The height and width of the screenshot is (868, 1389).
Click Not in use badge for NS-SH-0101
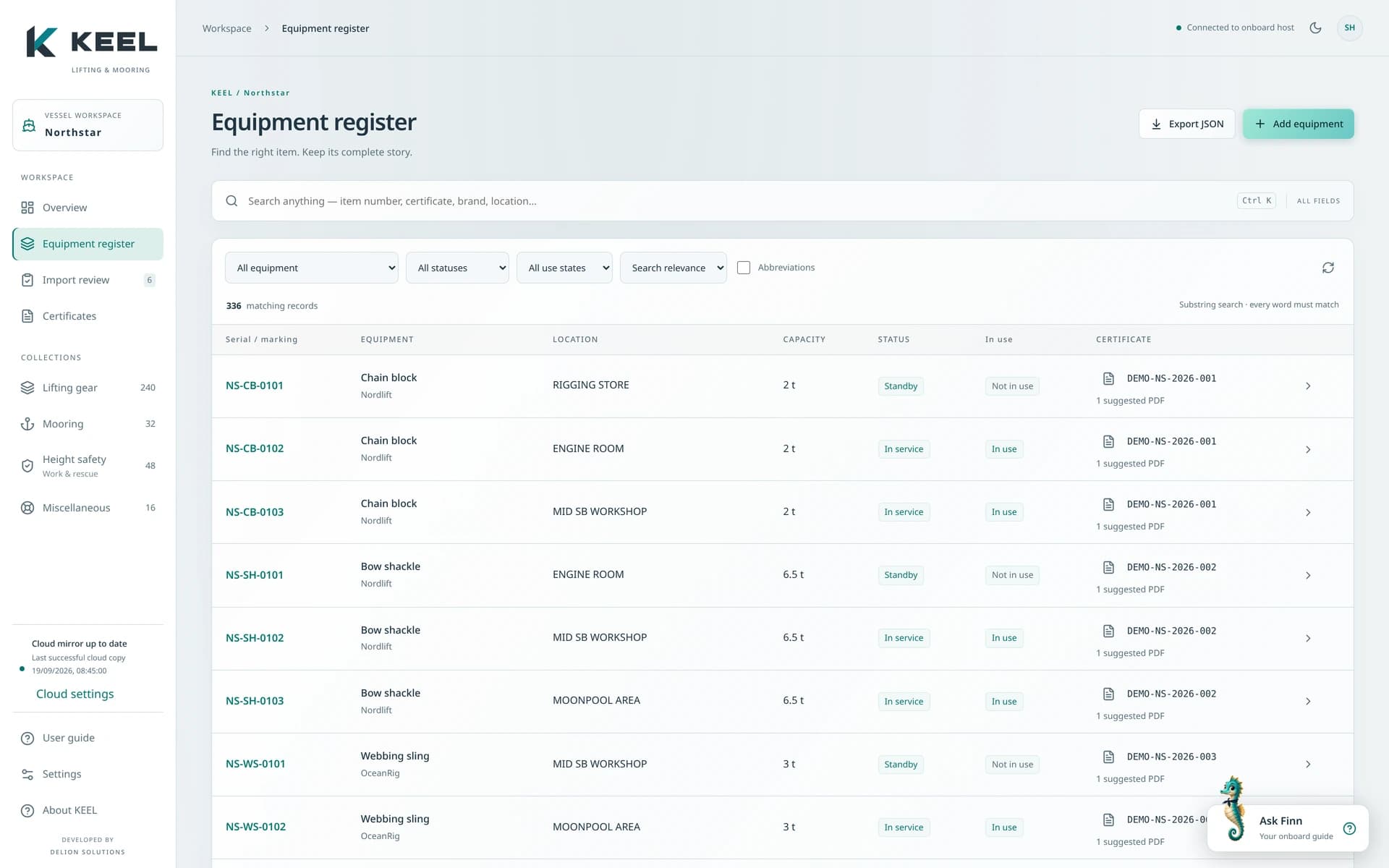click(1012, 575)
